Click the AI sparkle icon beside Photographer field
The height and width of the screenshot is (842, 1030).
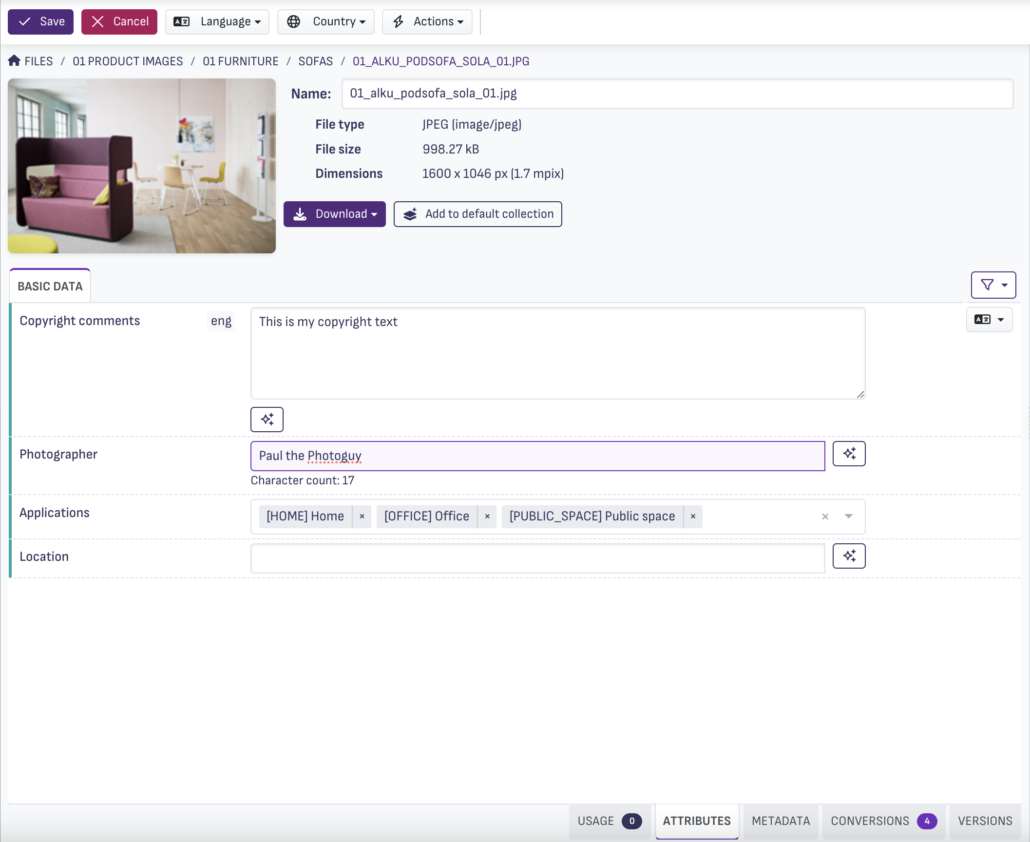849,453
